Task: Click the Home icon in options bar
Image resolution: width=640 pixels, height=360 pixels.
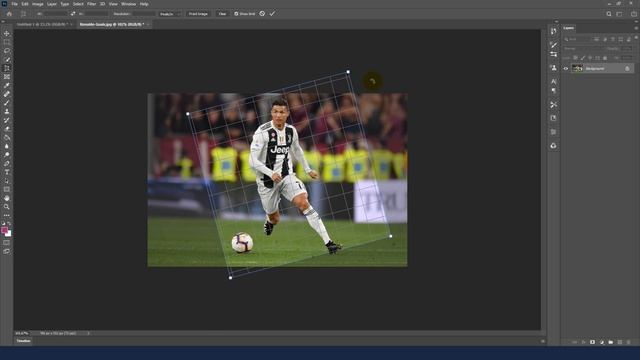Action: pos(9,14)
